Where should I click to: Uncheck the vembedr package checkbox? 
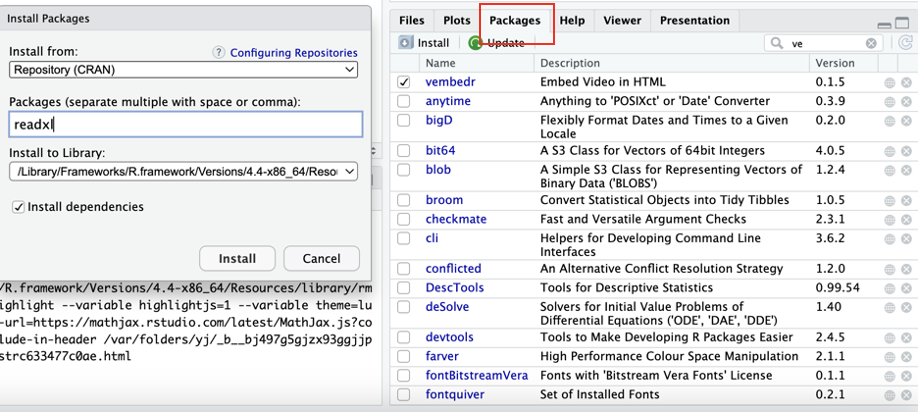click(404, 82)
